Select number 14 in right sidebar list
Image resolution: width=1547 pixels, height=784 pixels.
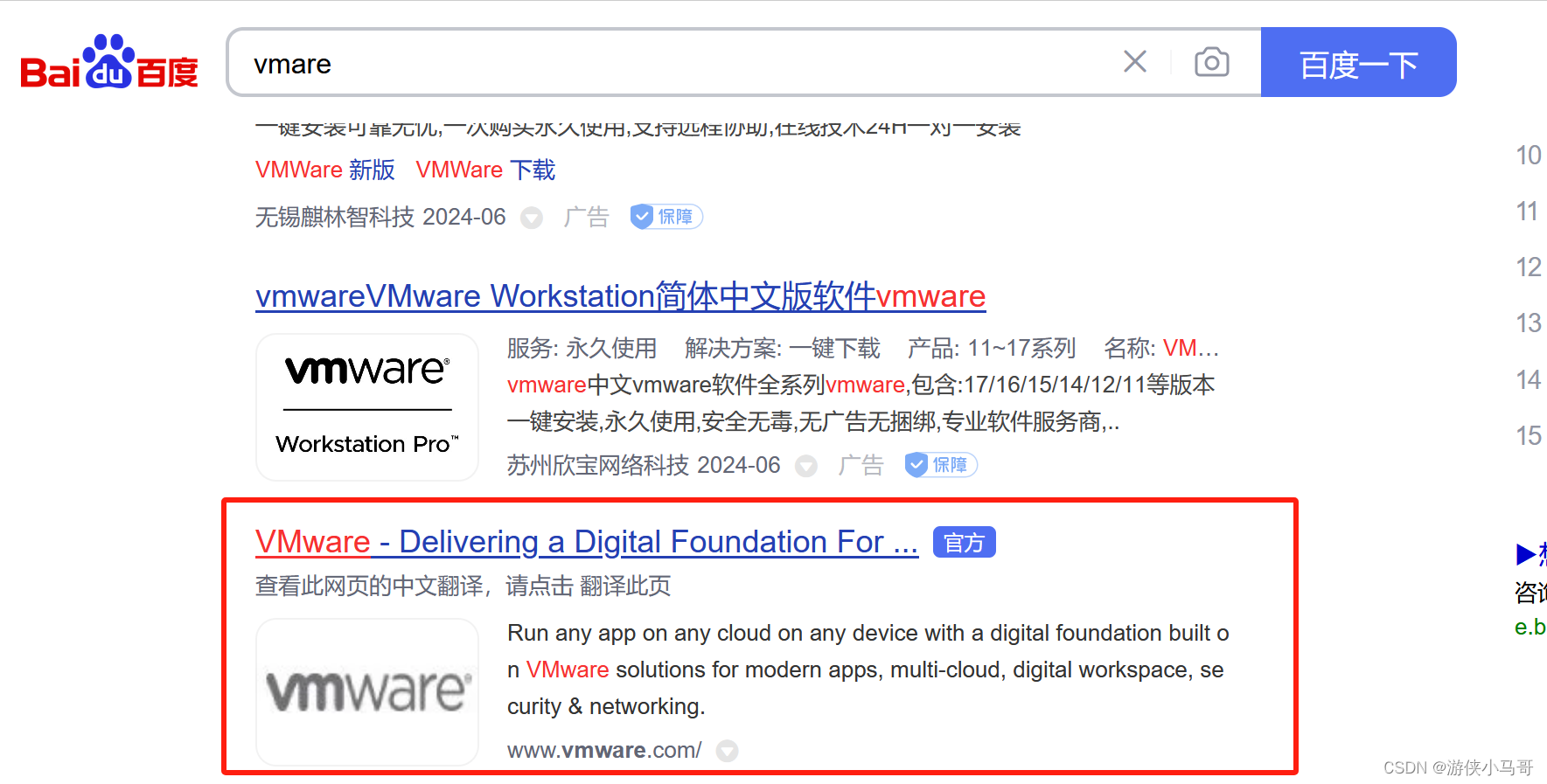pyautogui.click(x=1529, y=380)
